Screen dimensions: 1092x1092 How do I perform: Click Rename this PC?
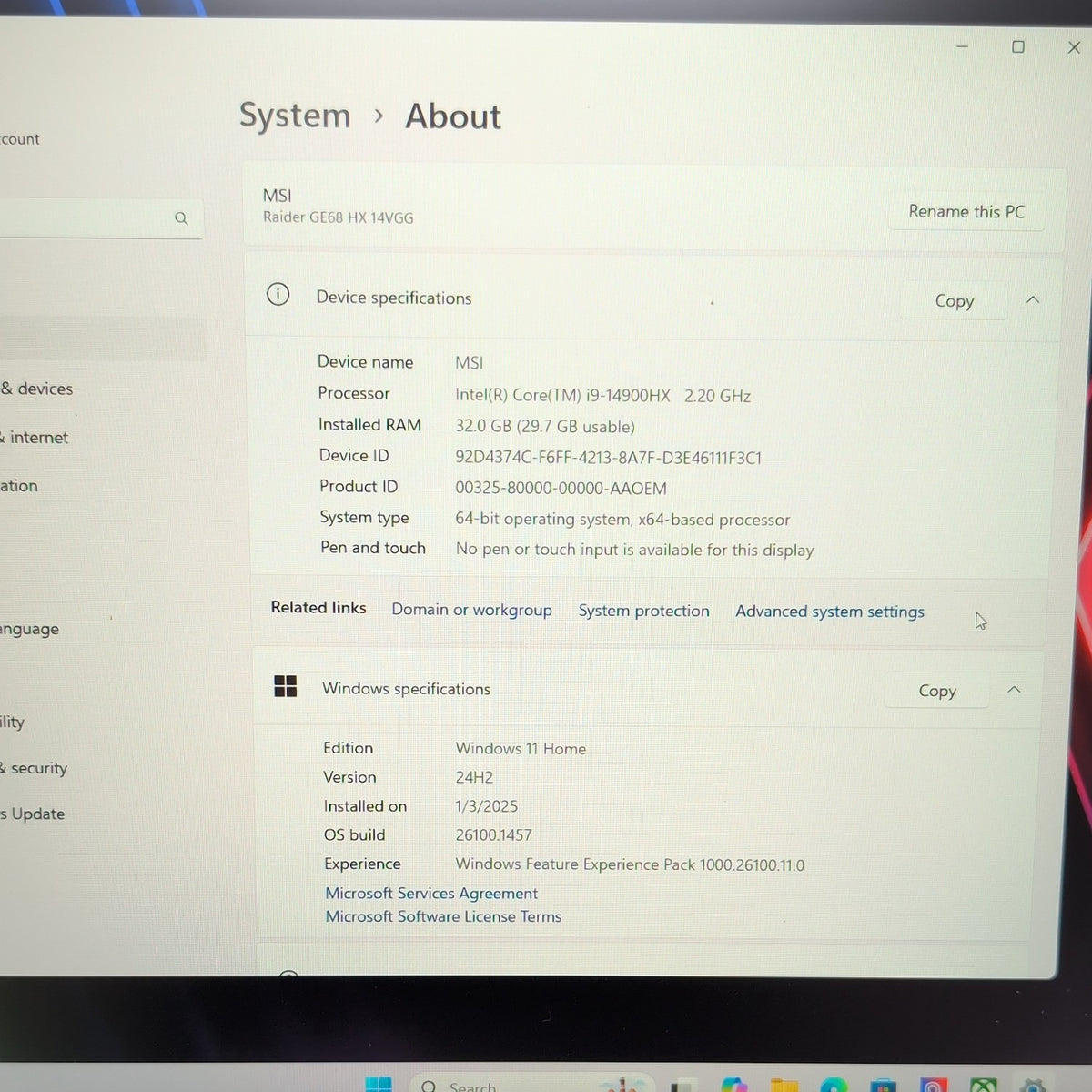(x=966, y=211)
